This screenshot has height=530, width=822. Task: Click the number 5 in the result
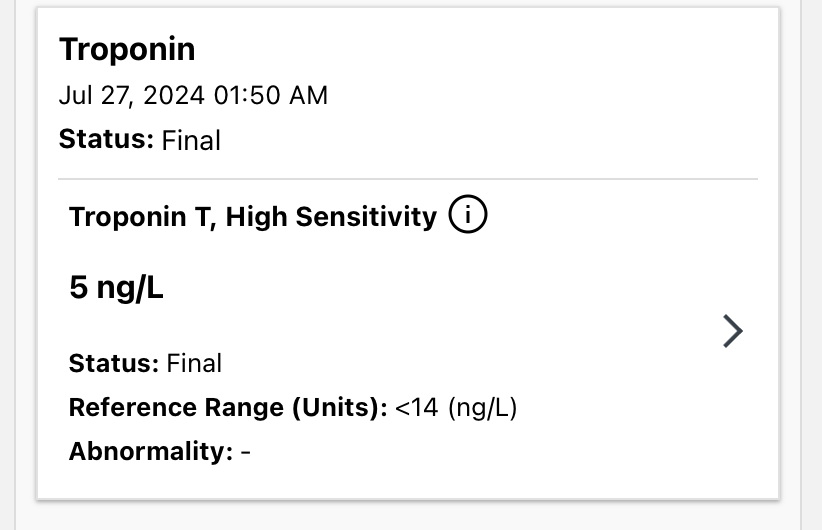[x=78, y=288]
